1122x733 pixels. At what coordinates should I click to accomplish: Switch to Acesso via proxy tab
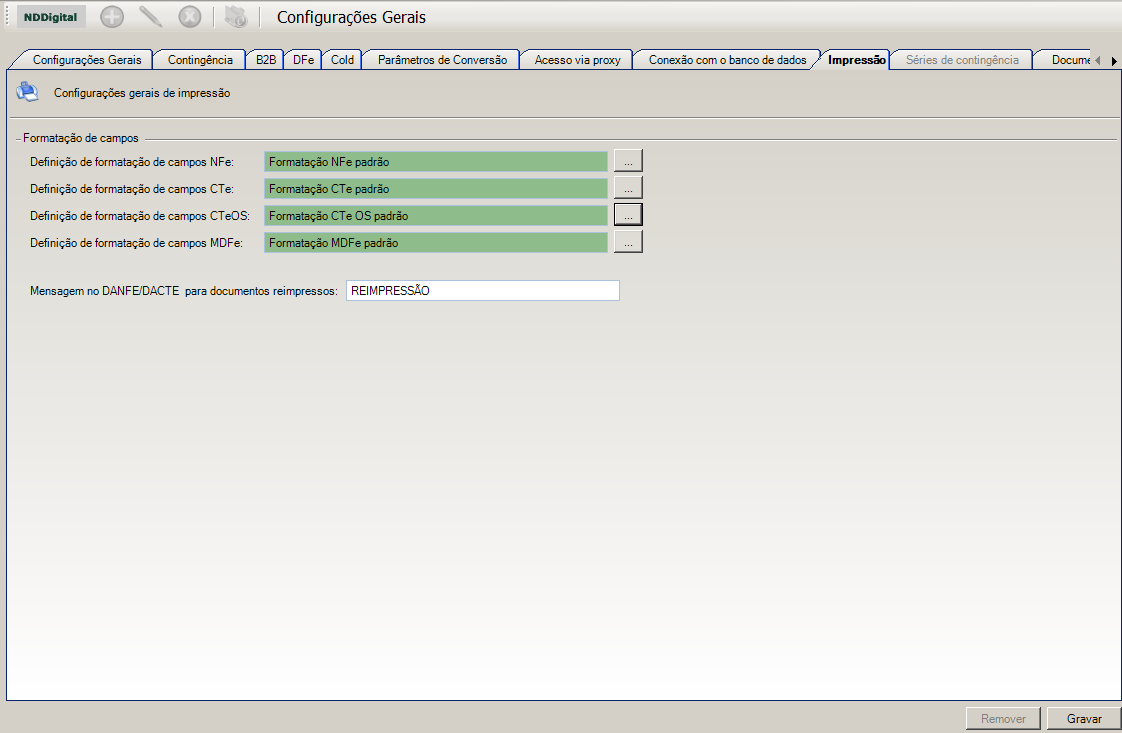577,60
